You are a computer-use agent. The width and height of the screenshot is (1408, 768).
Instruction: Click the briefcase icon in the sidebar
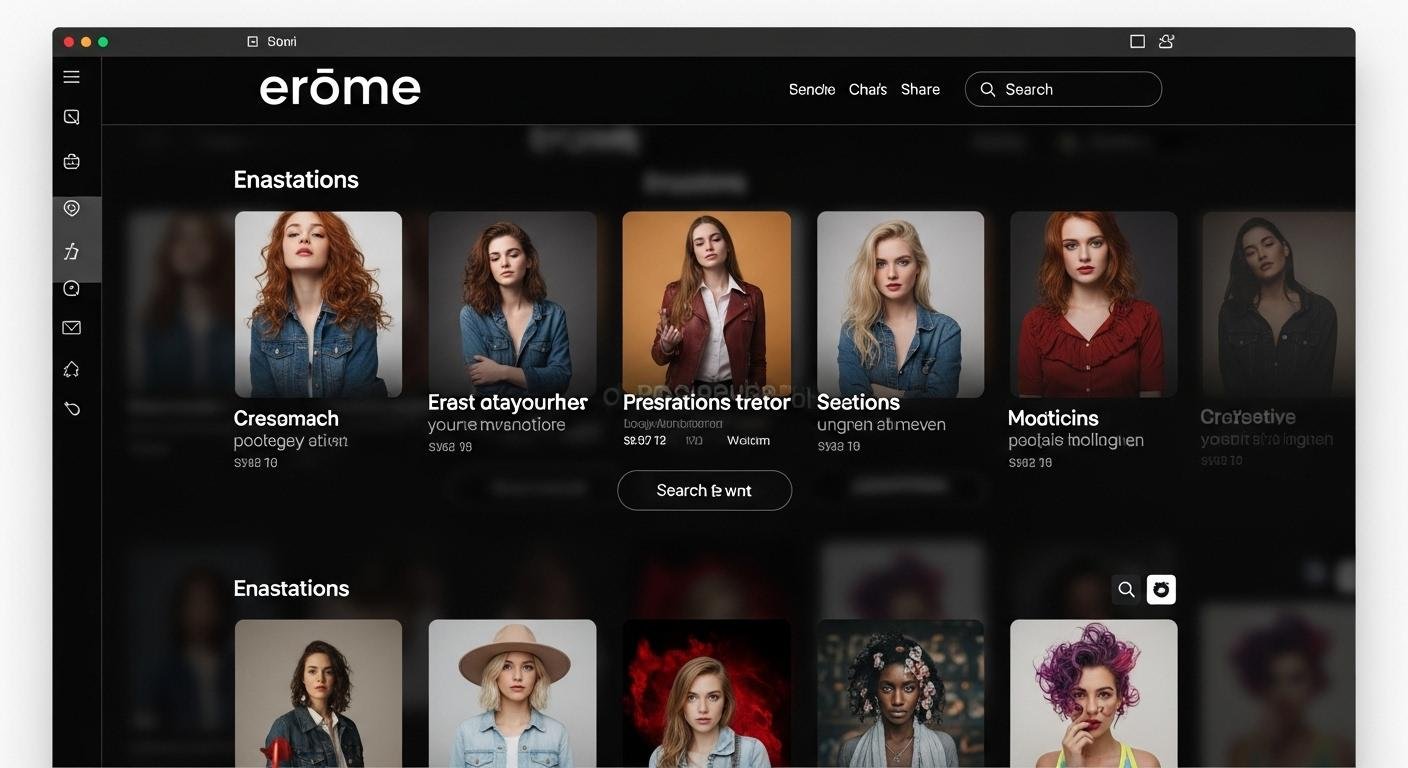coord(71,161)
